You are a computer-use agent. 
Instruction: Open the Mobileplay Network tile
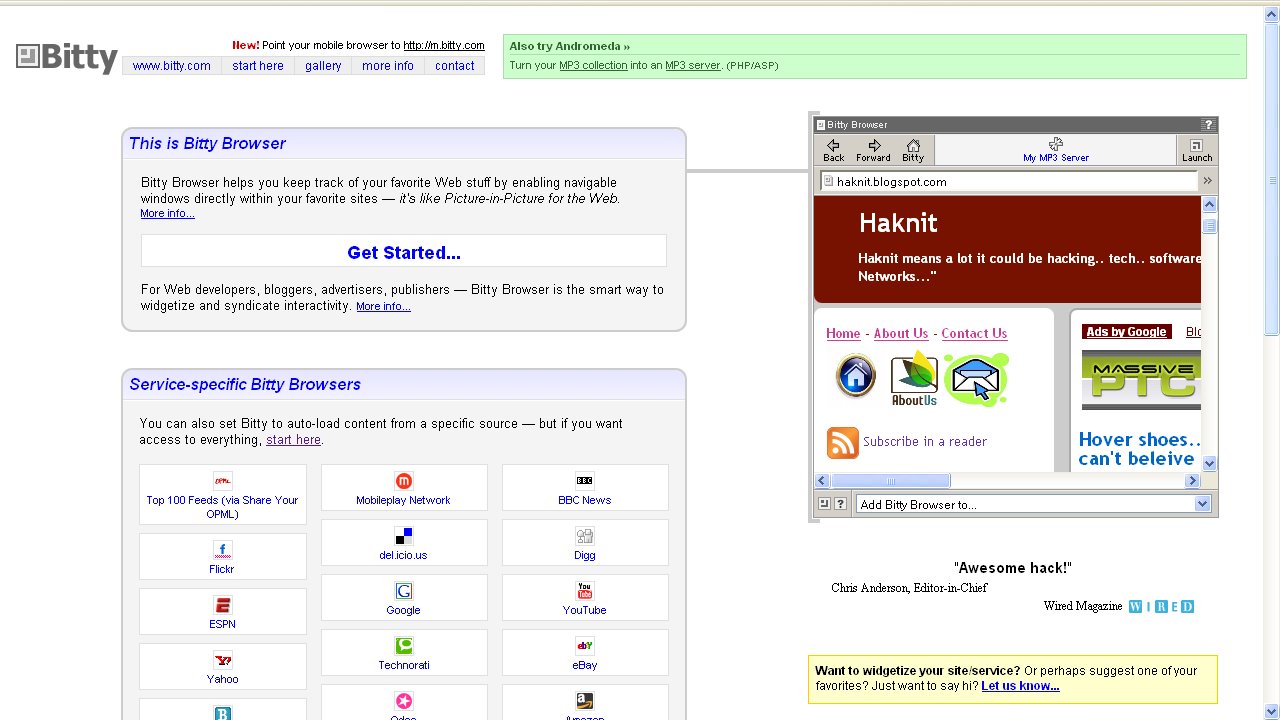click(403, 488)
